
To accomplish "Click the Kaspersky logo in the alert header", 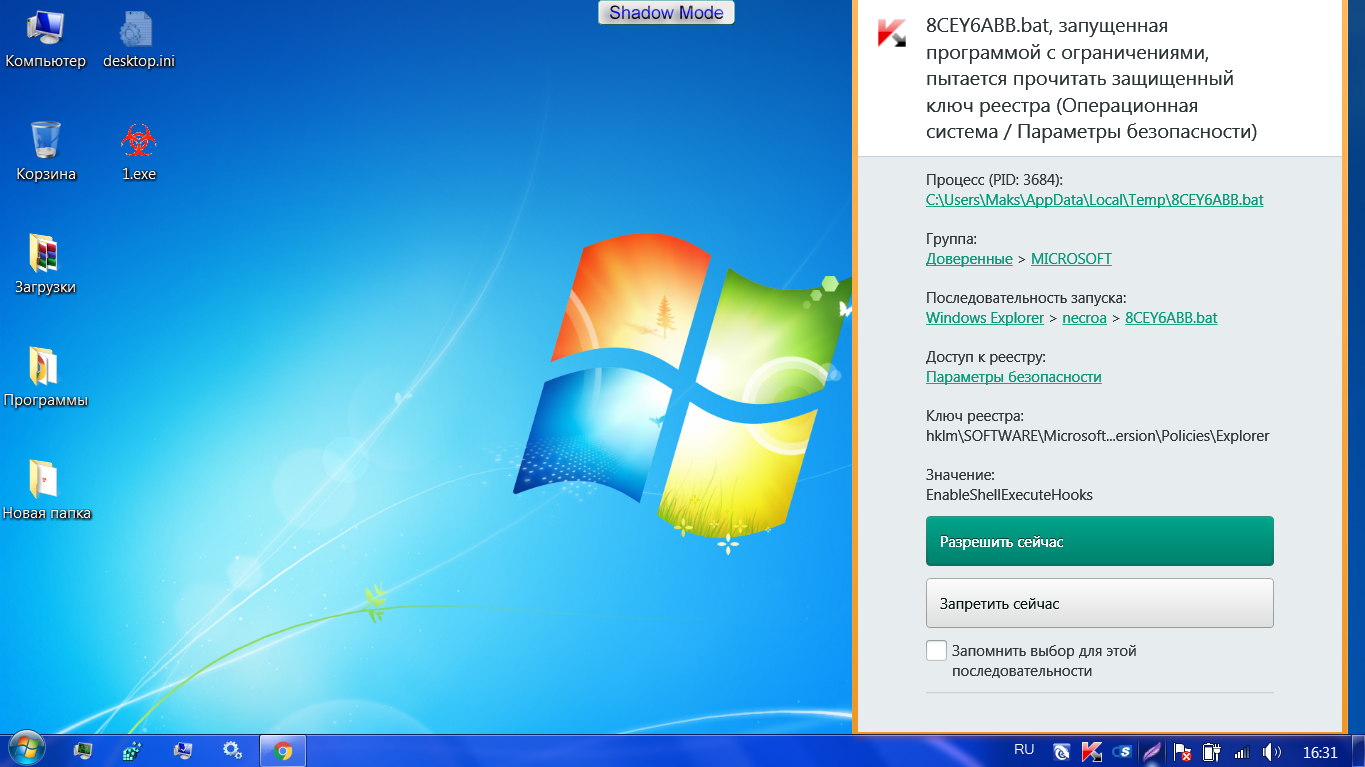I will pyautogui.click(x=891, y=33).
